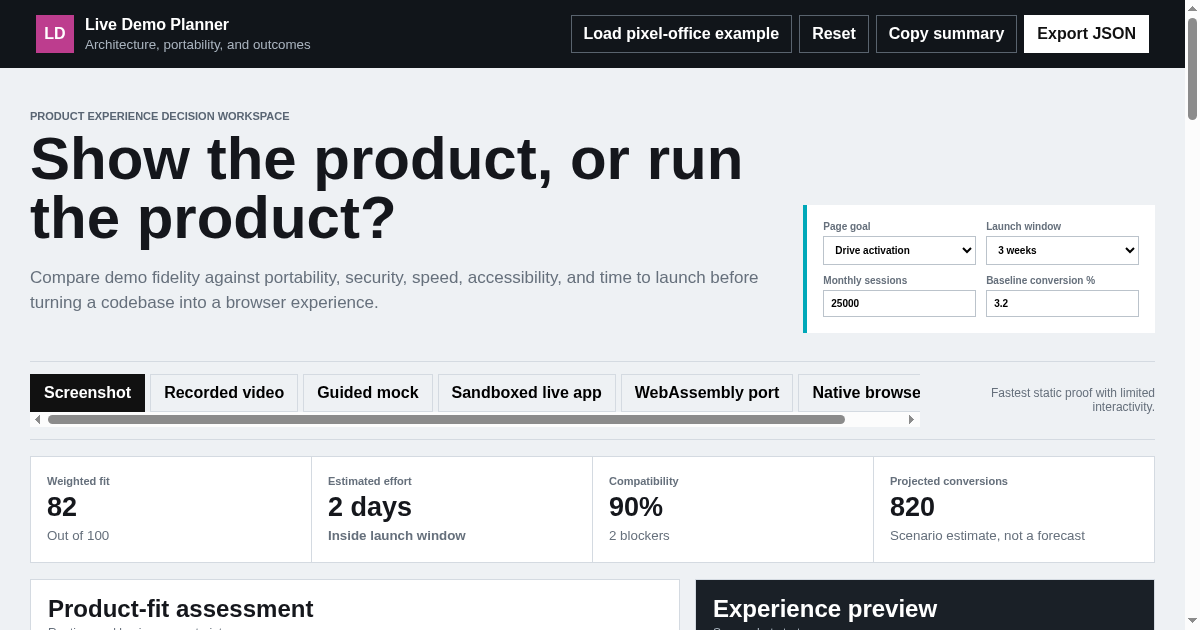Click the Estimated effort value 2 days
This screenshot has width=1200, height=630.
tap(370, 507)
